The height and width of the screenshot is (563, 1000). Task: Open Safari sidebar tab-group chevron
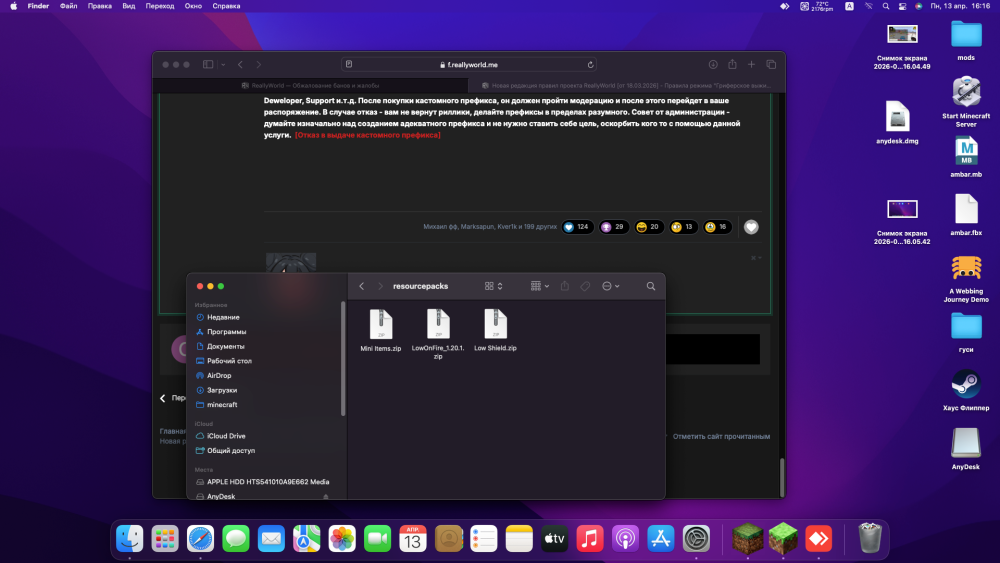pyautogui.click(x=223, y=64)
